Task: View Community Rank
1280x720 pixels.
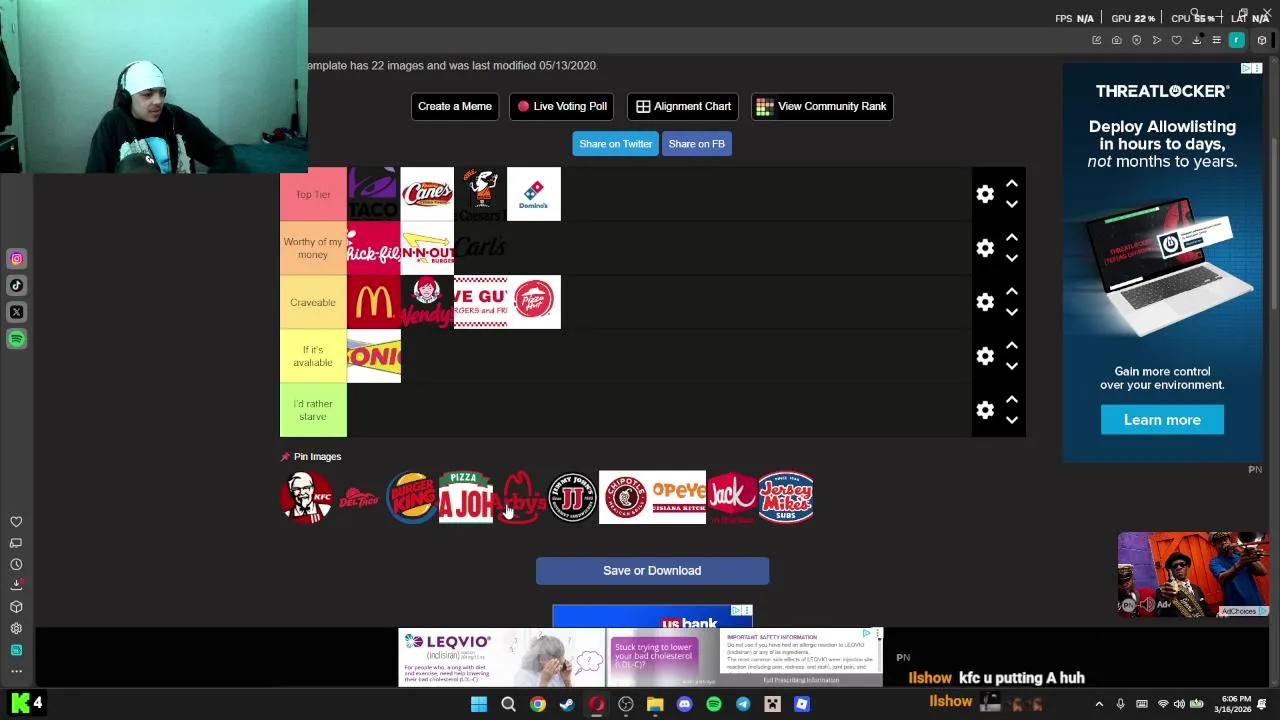Action: [x=822, y=106]
